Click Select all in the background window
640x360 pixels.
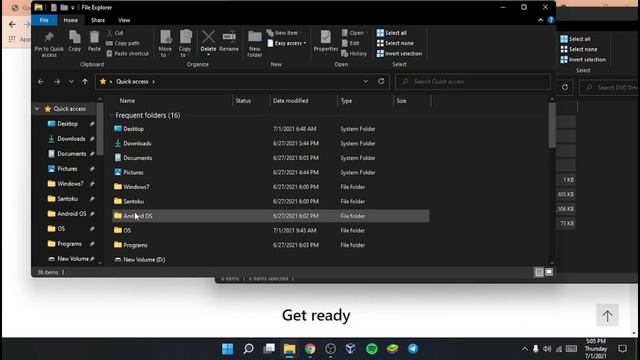tap(575, 39)
